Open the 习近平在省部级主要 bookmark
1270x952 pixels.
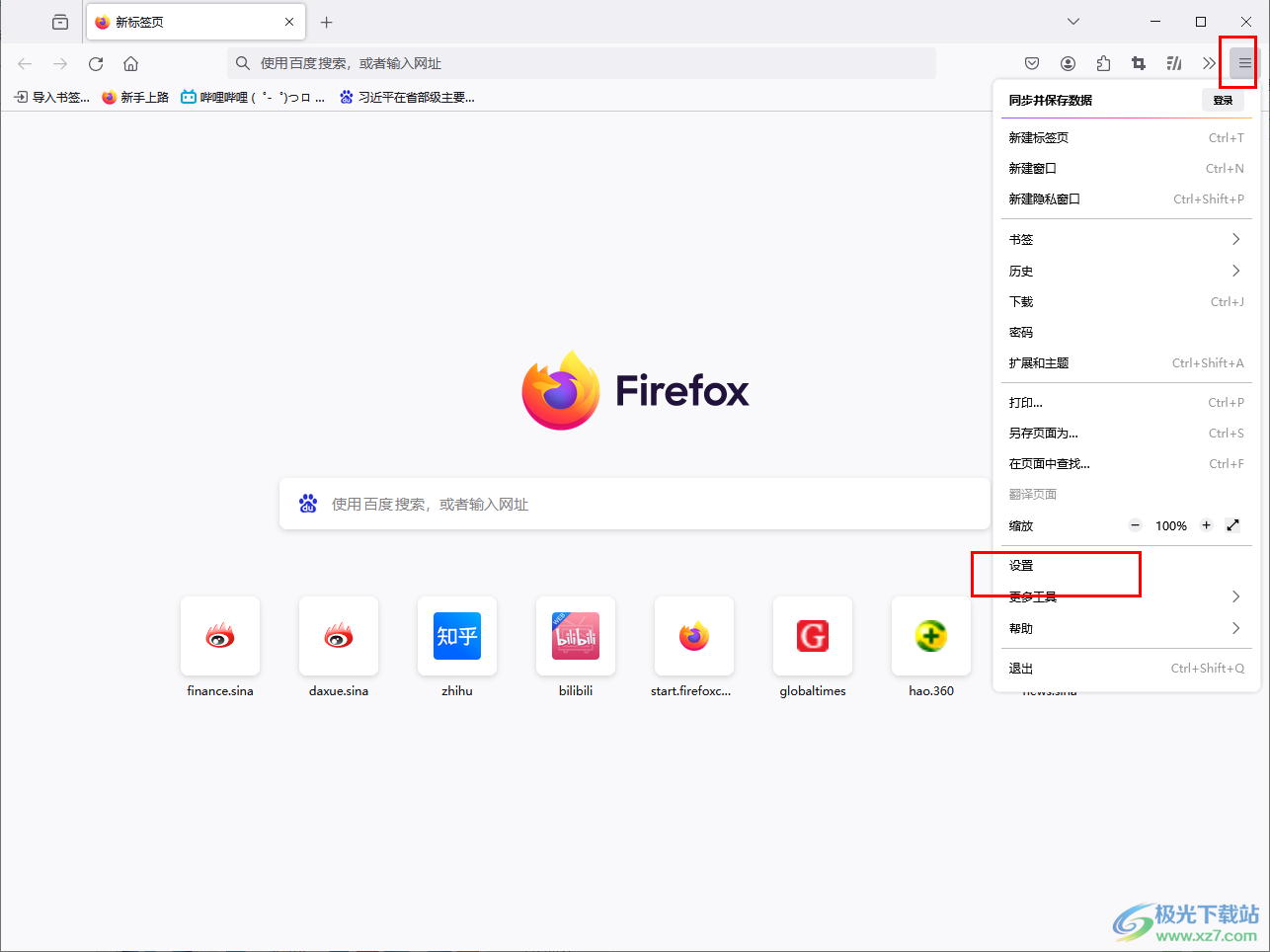(407, 97)
